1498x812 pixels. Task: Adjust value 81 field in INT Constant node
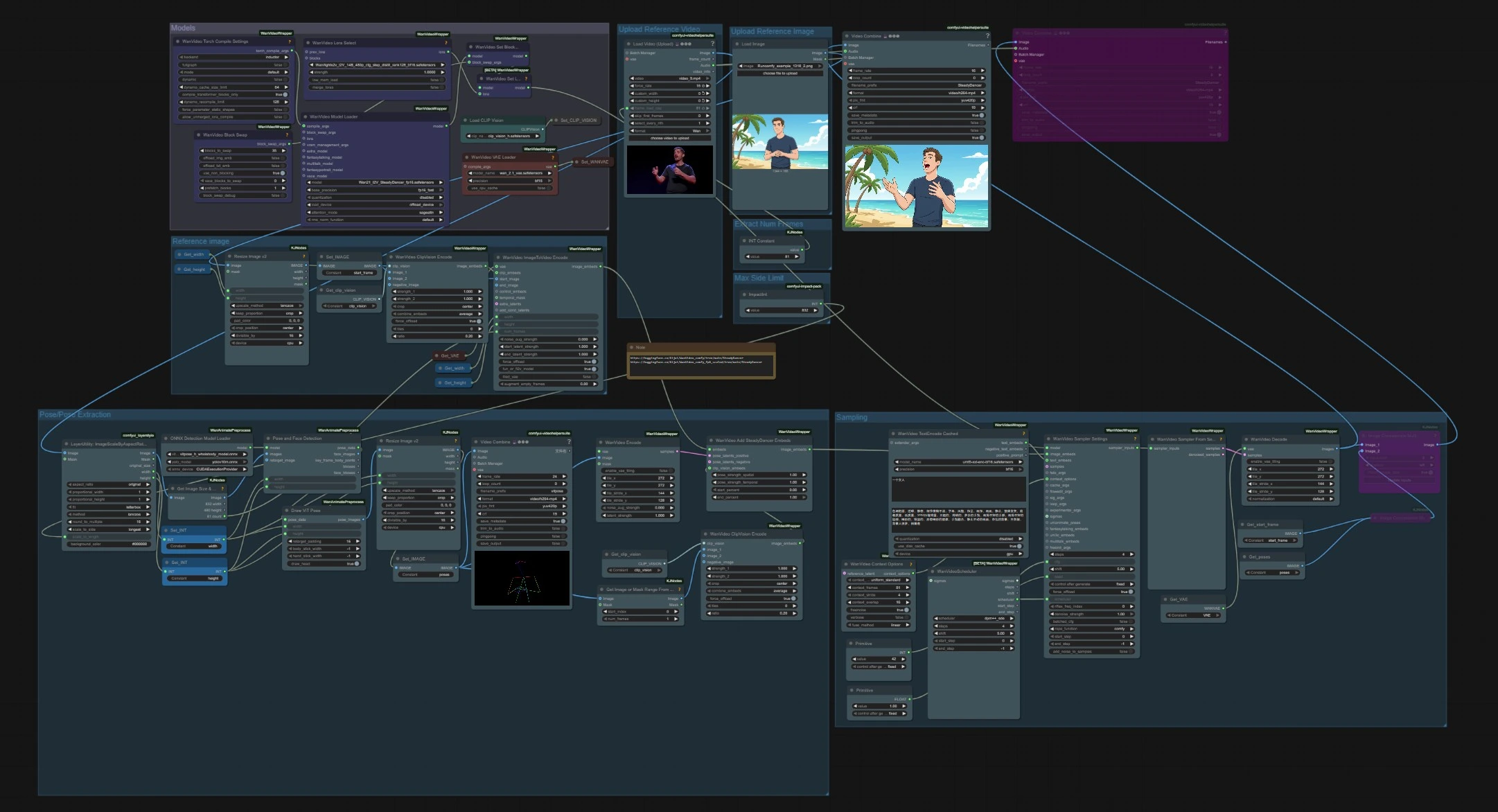click(773, 257)
